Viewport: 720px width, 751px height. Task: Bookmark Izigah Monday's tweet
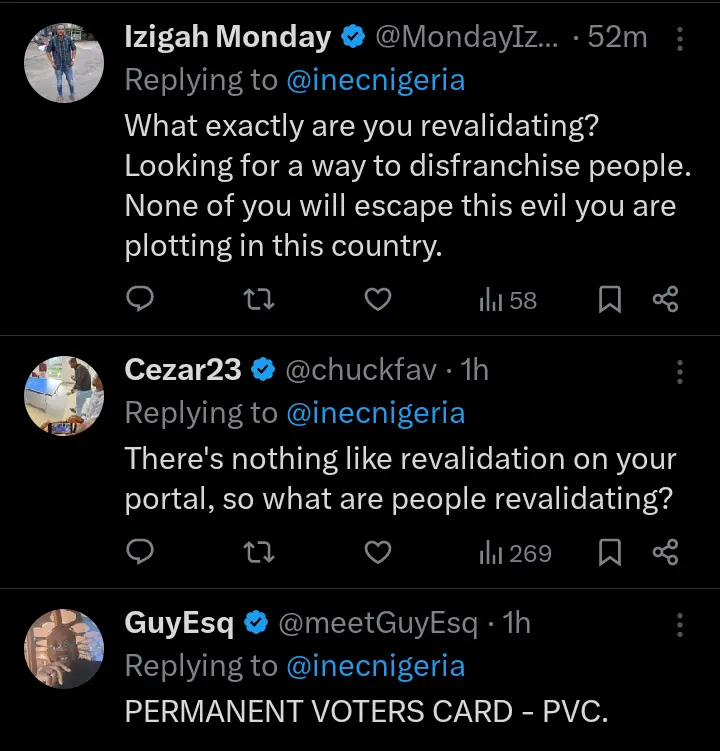[609, 299]
